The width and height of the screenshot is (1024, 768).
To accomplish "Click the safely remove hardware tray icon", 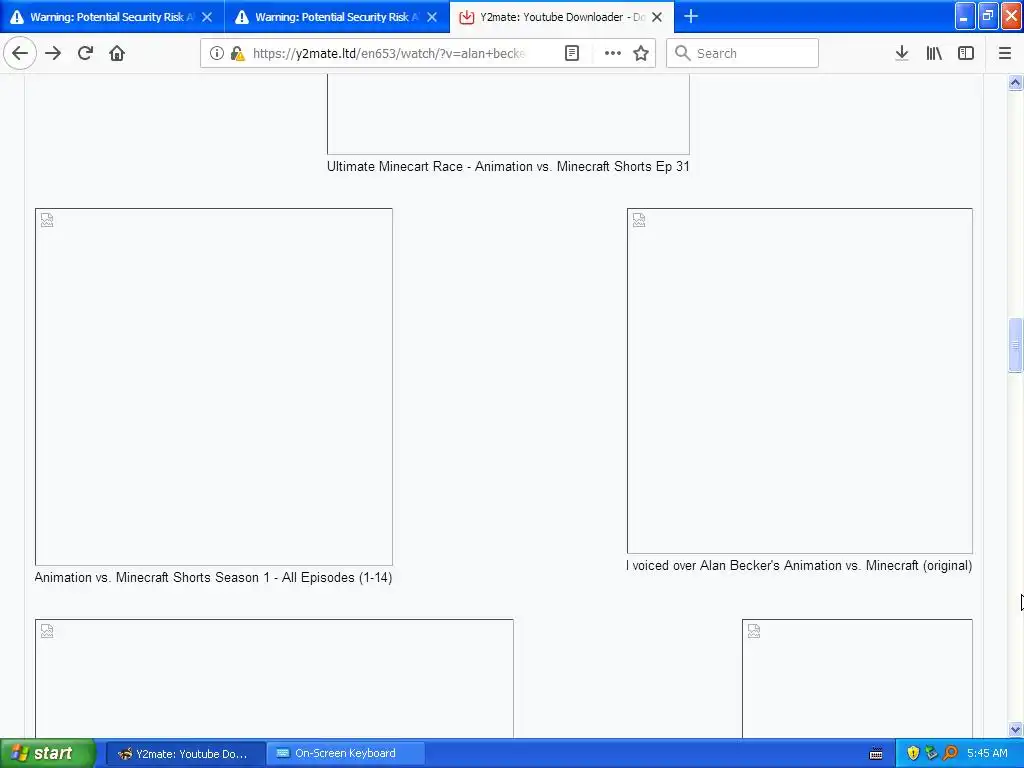I will [x=931, y=754].
